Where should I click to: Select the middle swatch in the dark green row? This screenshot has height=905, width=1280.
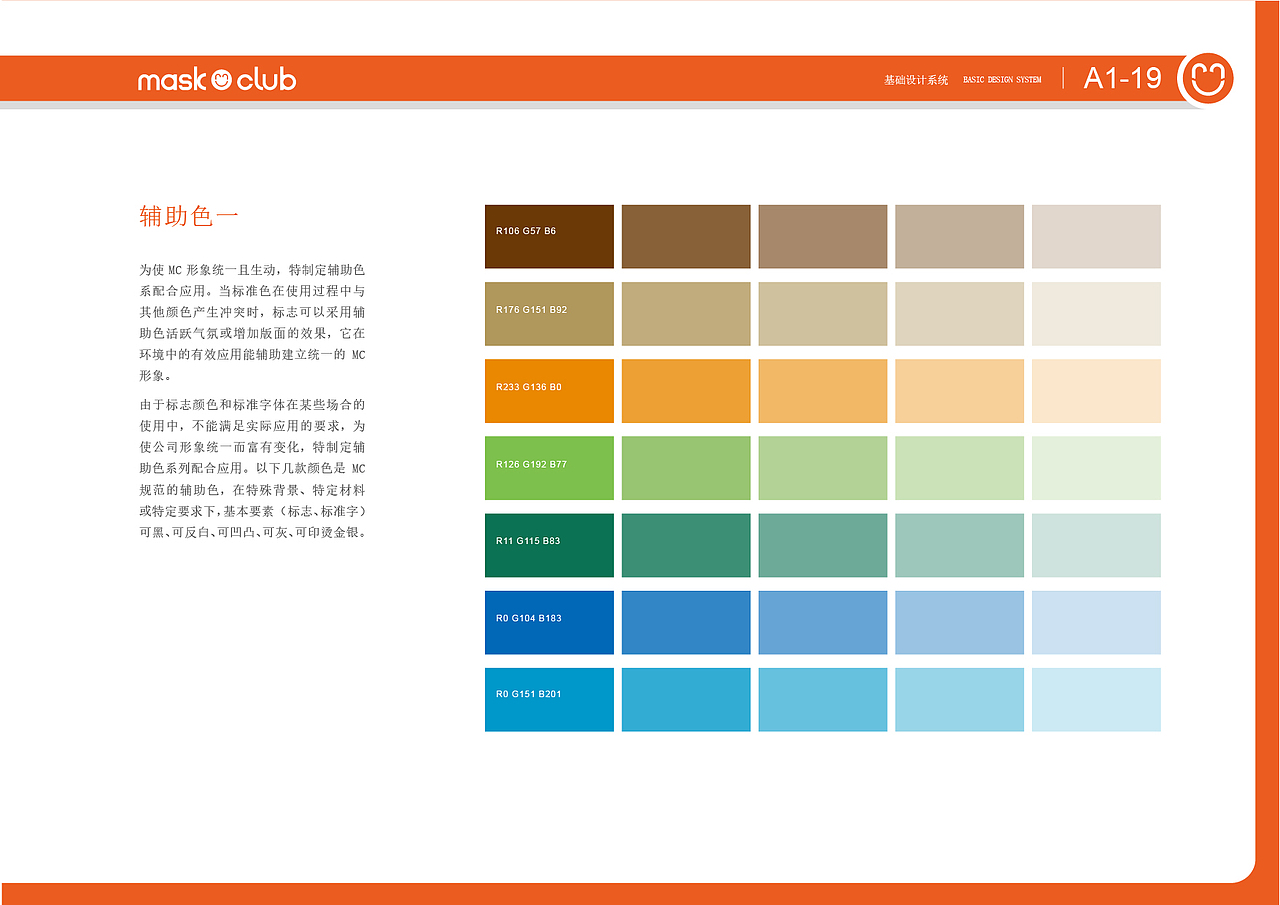823,545
